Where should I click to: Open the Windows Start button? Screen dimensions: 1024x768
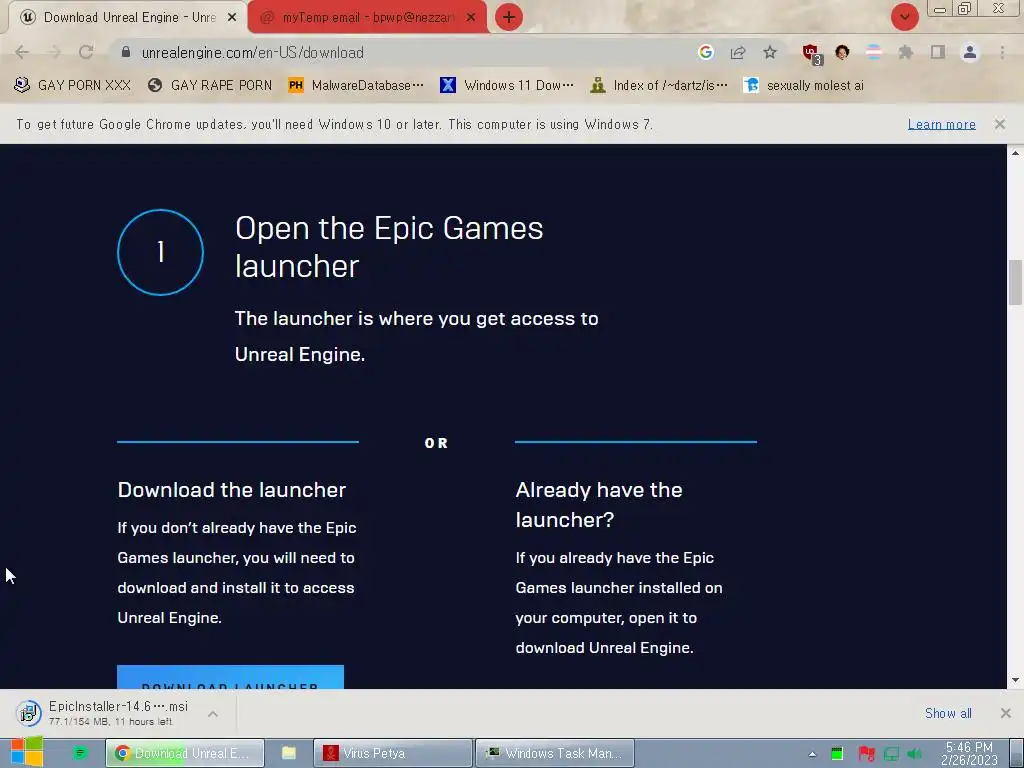click(x=27, y=752)
